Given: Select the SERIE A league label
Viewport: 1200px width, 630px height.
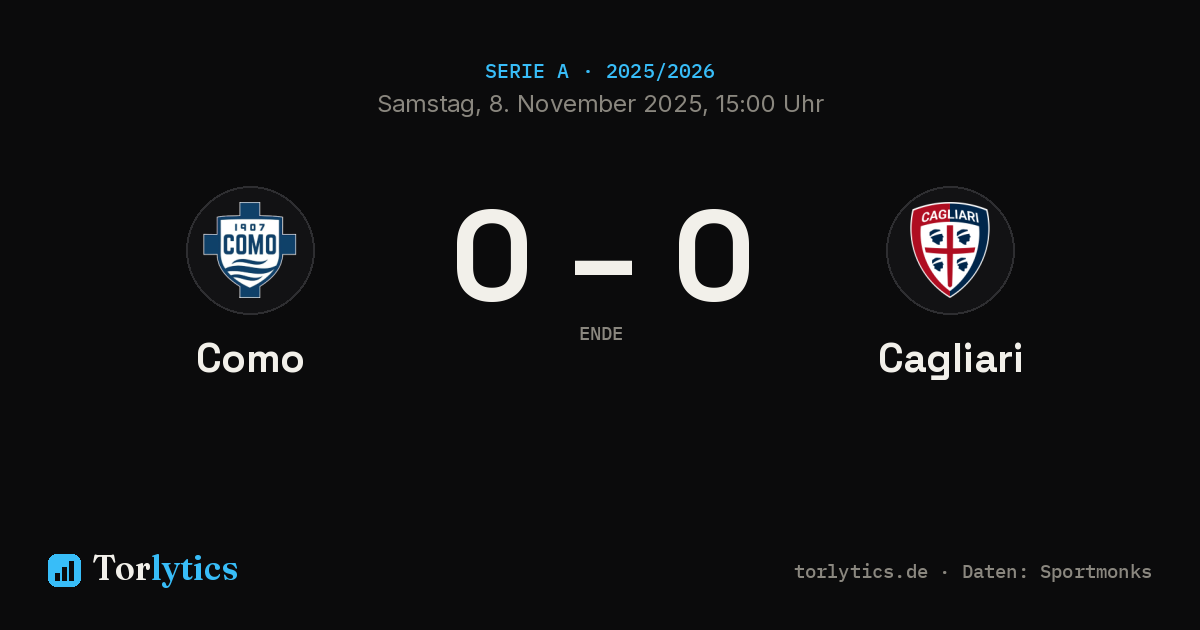Looking at the screenshot, I should [x=527, y=72].
